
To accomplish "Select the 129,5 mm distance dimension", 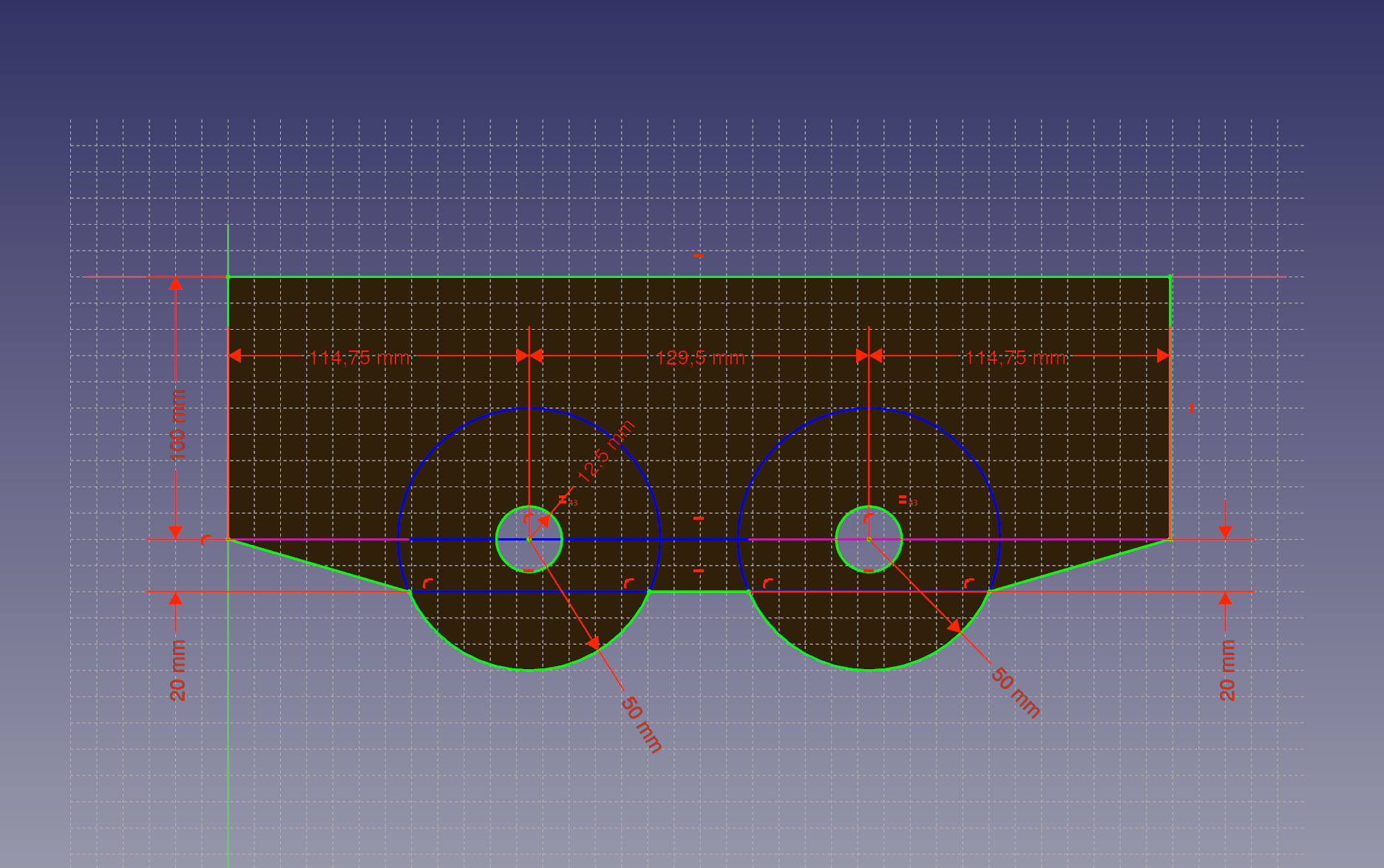I will (699, 358).
